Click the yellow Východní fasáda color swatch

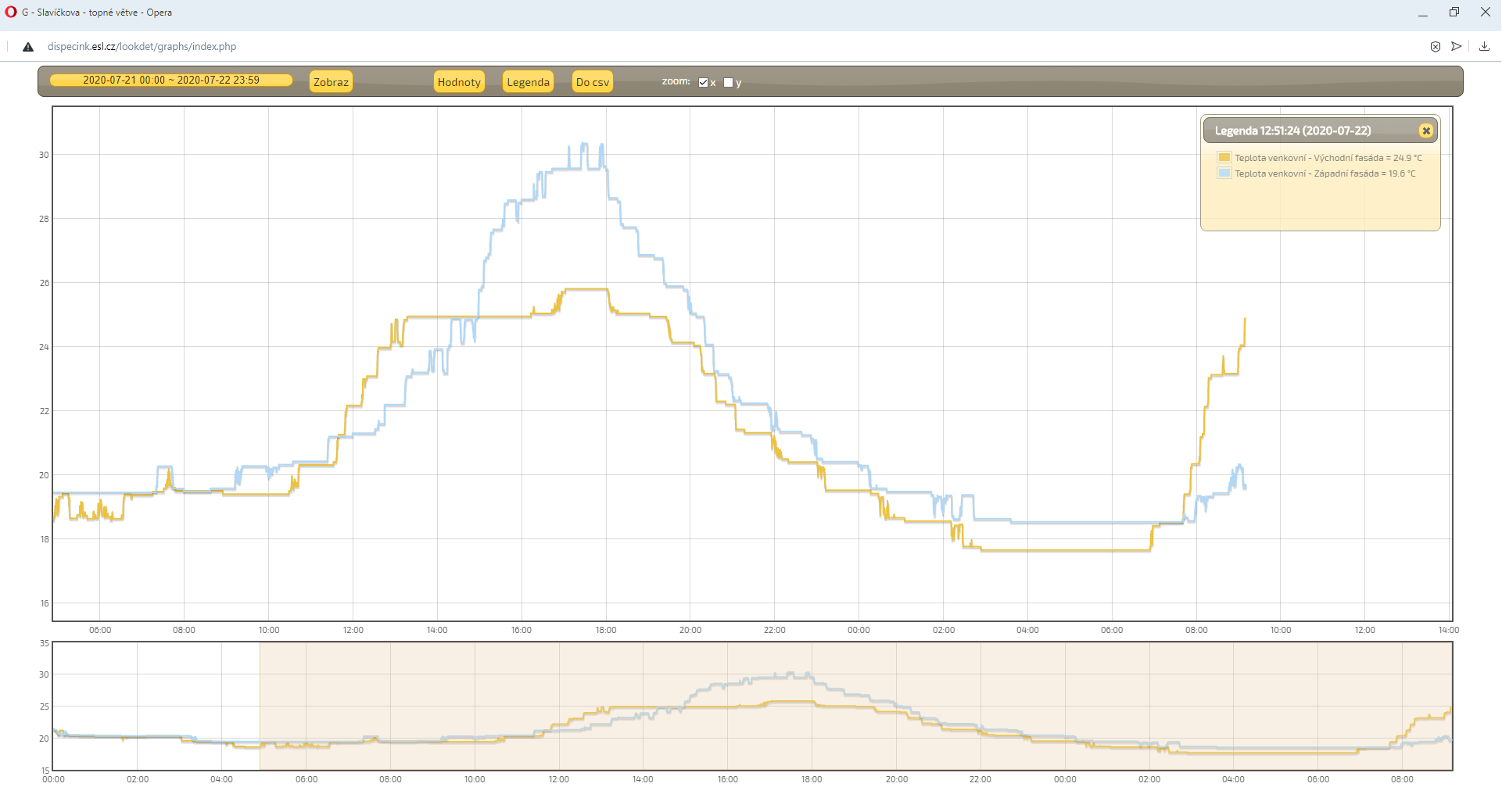(1224, 158)
